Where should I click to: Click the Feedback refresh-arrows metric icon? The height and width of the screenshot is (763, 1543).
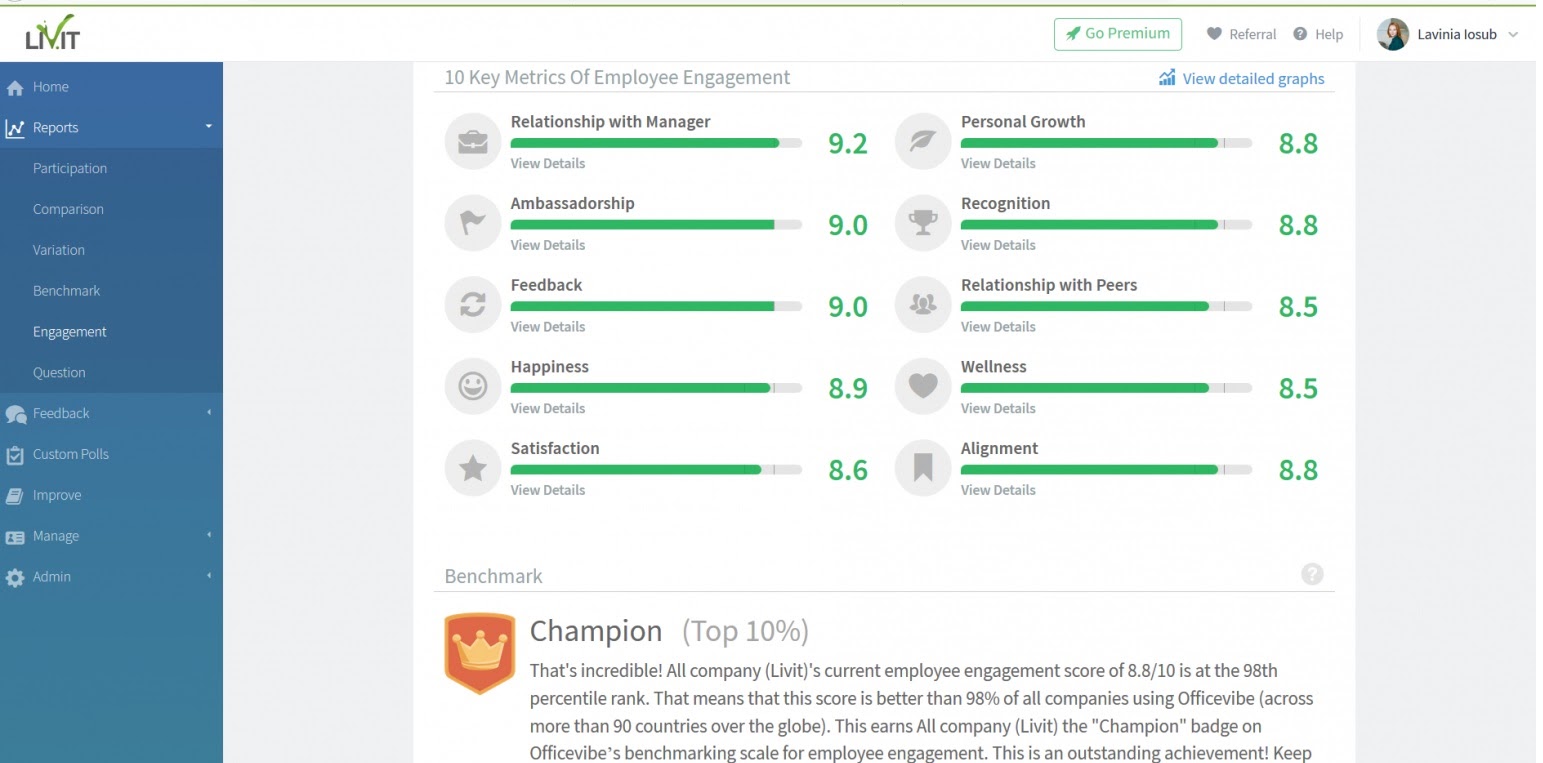point(472,306)
